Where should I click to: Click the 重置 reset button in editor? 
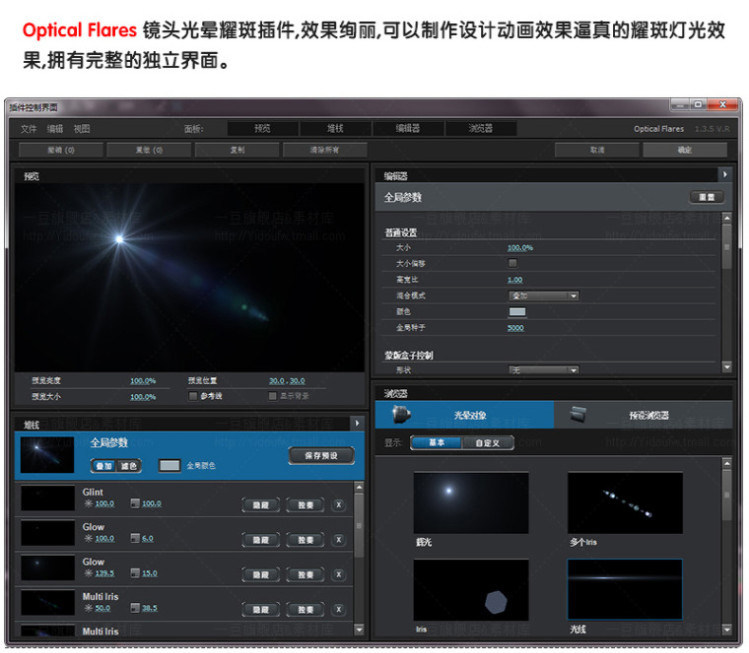[x=707, y=197]
